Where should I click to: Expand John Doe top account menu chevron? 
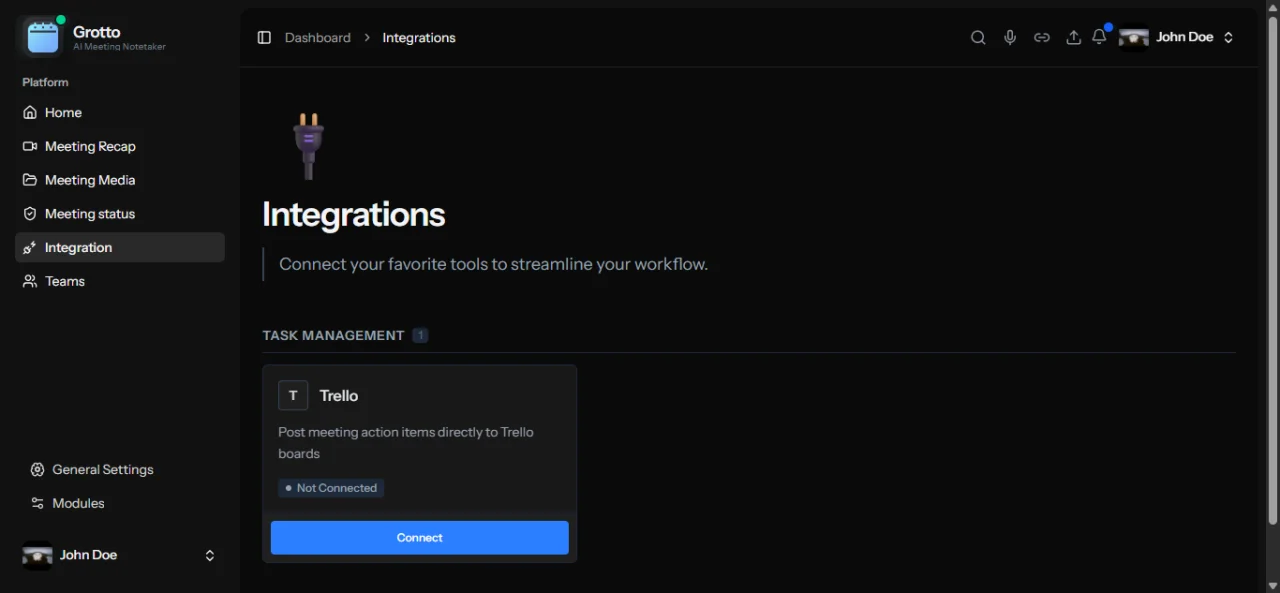coord(1229,37)
